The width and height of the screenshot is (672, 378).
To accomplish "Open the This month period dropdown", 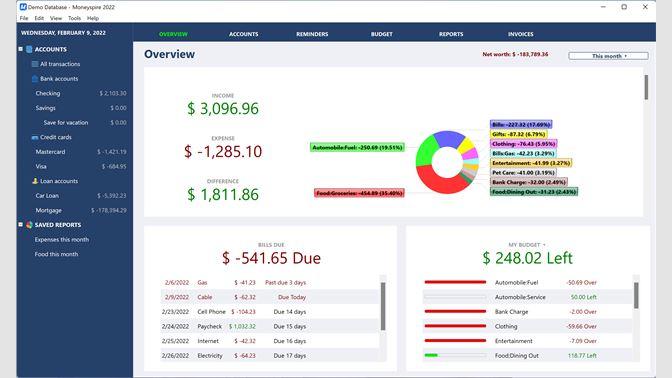I will [608, 56].
